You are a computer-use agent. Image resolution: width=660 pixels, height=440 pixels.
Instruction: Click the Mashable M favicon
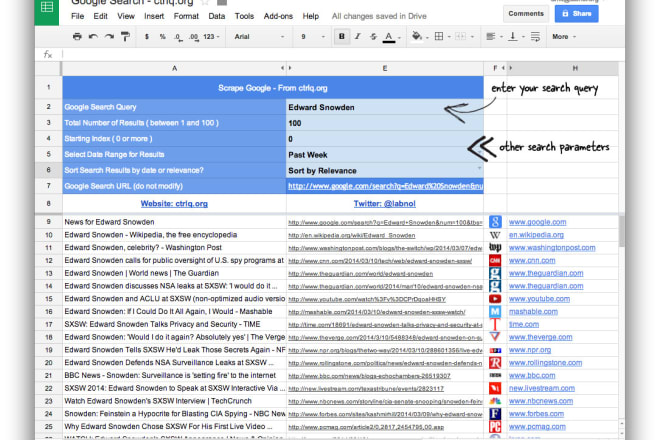[x=495, y=312]
